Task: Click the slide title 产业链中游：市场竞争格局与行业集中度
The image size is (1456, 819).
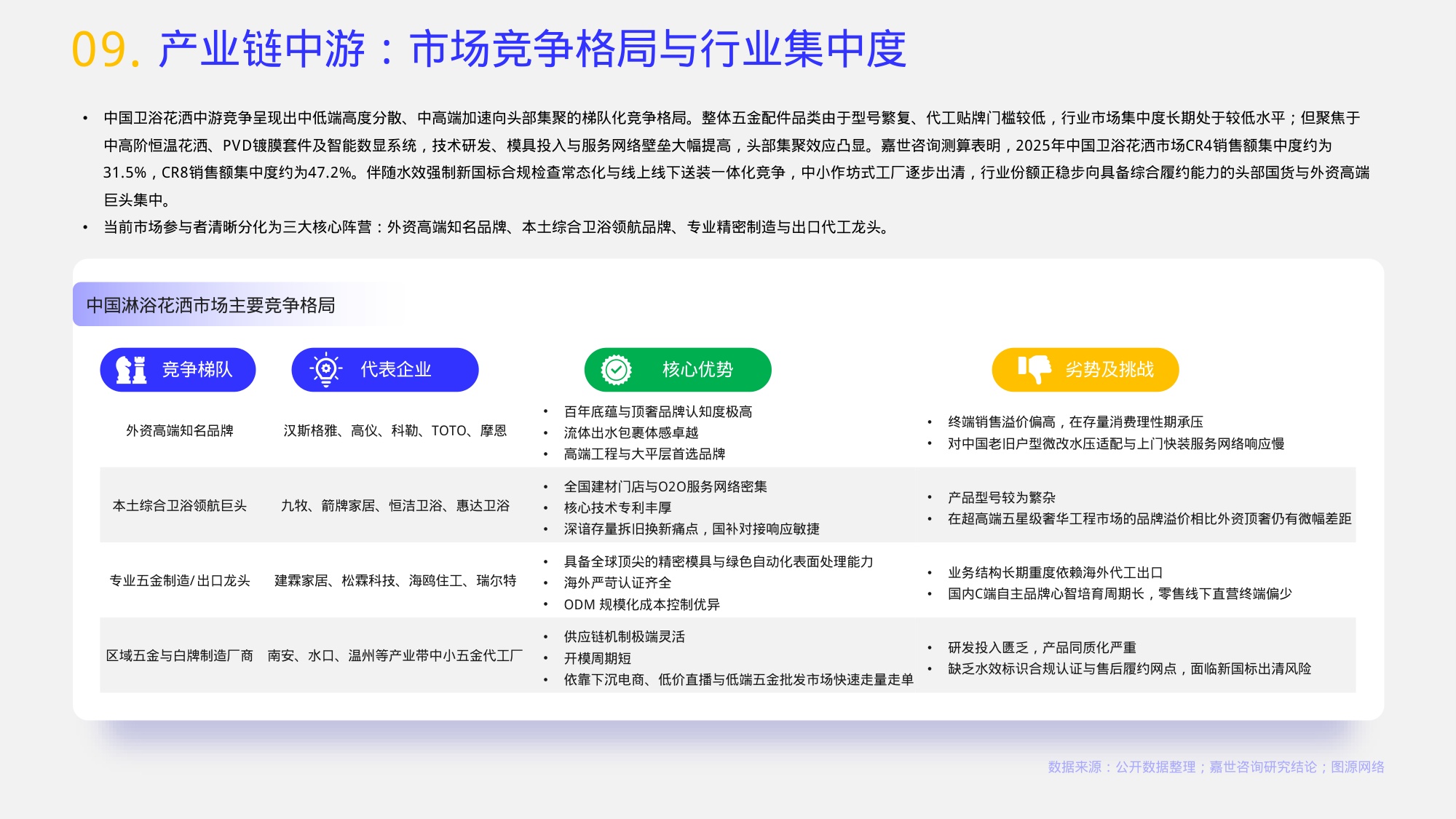Action: pyautogui.click(x=532, y=50)
